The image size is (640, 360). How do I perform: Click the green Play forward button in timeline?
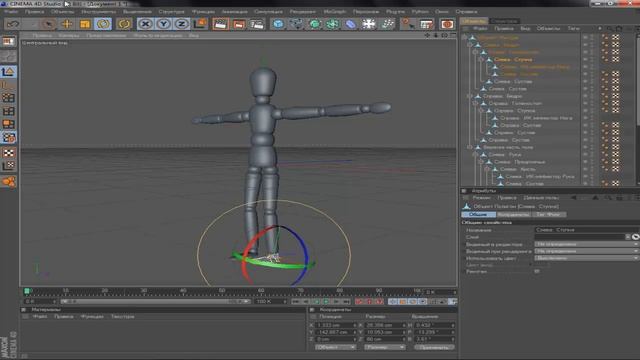(x=326, y=302)
